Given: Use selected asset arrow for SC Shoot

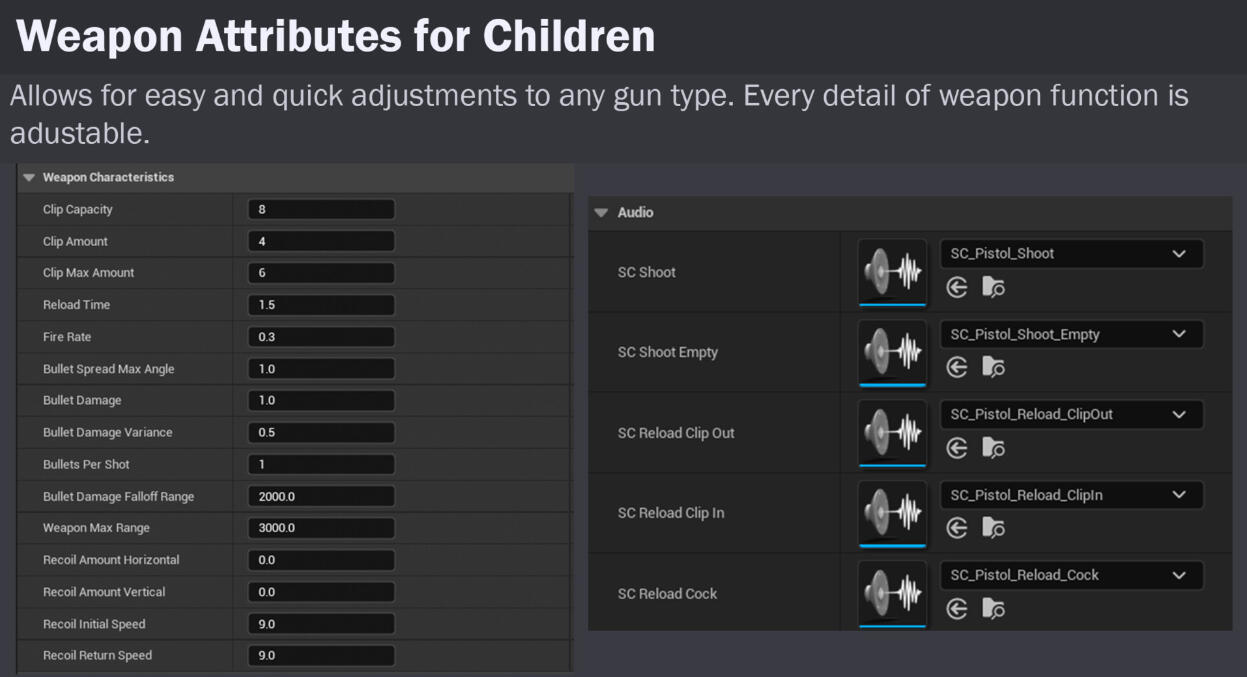Looking at the screenshot, I should [x=957, y=288].
